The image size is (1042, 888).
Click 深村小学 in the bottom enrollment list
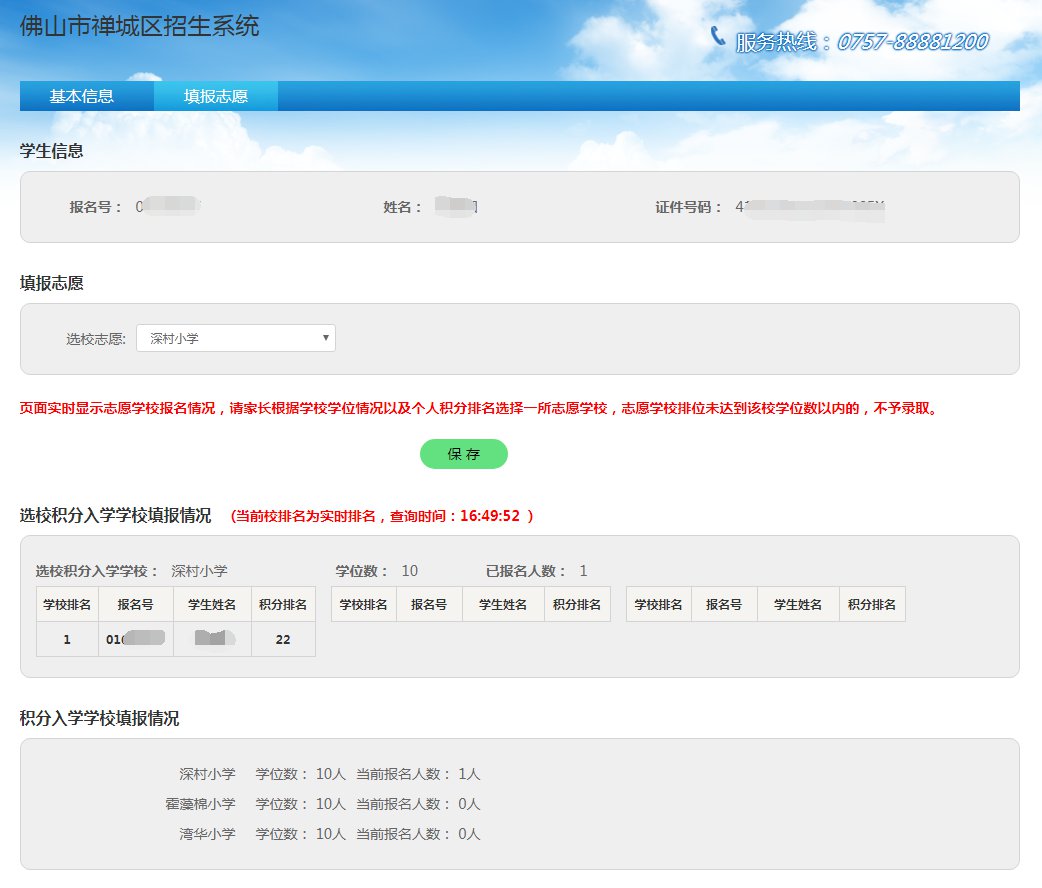pos(207,774)
